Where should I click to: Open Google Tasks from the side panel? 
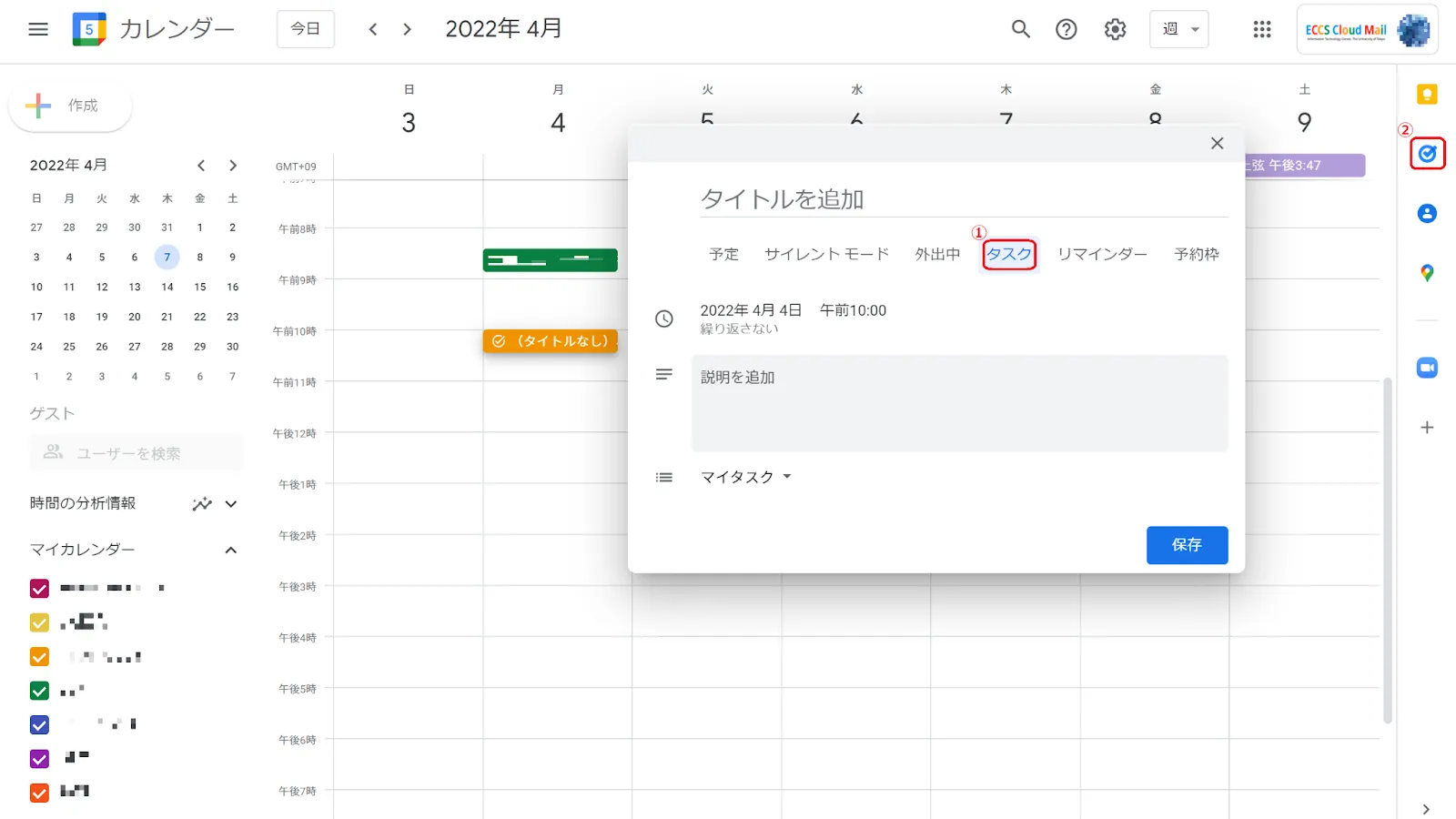pos(1426,153)
